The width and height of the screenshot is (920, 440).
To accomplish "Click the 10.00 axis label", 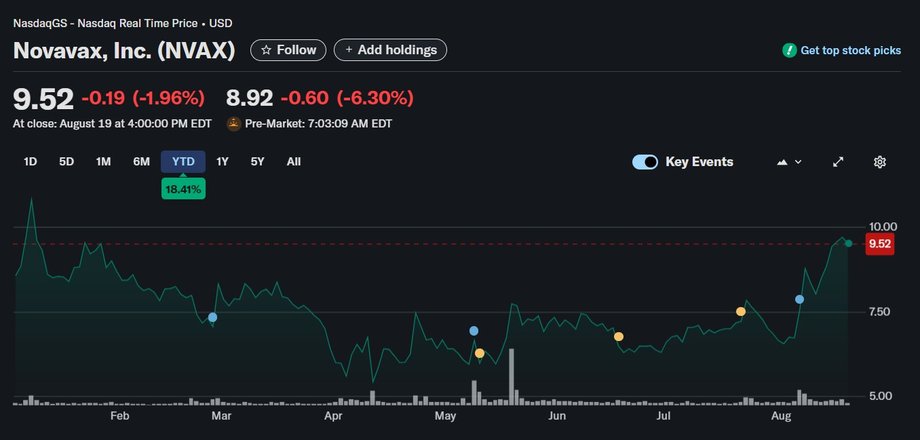I will click(882, 227).
